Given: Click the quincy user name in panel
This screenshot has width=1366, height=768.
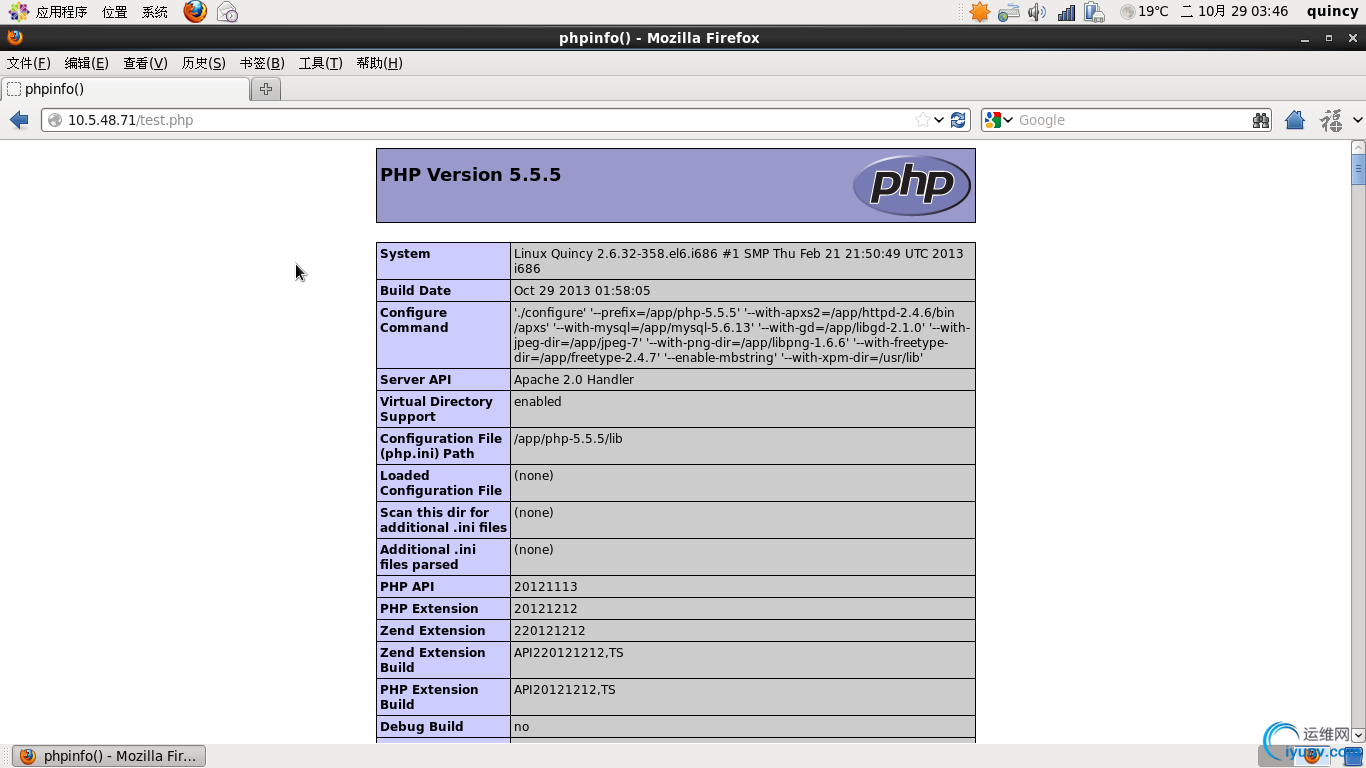Looking at the screenshot, I should [x=1332, y=12].
